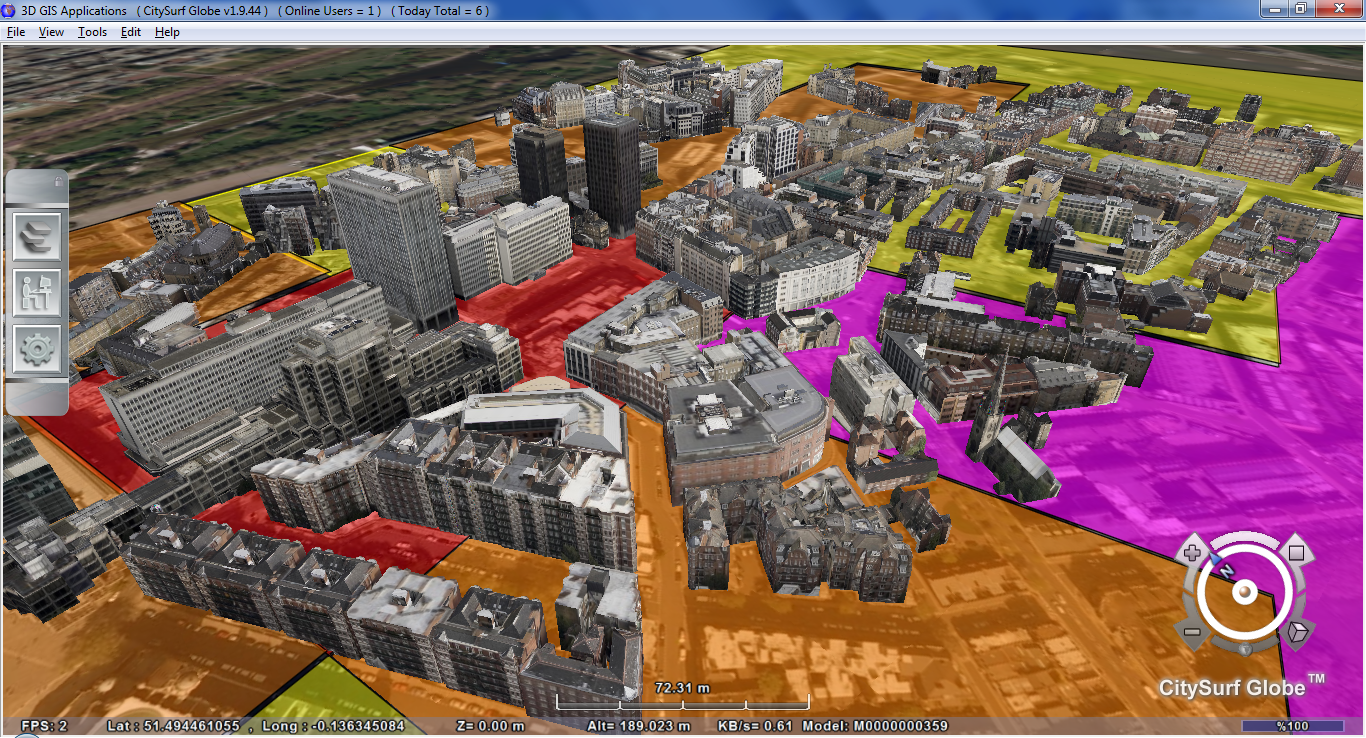The width and height of the screenshot is (1366, 738).
Task: Toggle the lock icon on the sidebar
Action: point(60,182)
